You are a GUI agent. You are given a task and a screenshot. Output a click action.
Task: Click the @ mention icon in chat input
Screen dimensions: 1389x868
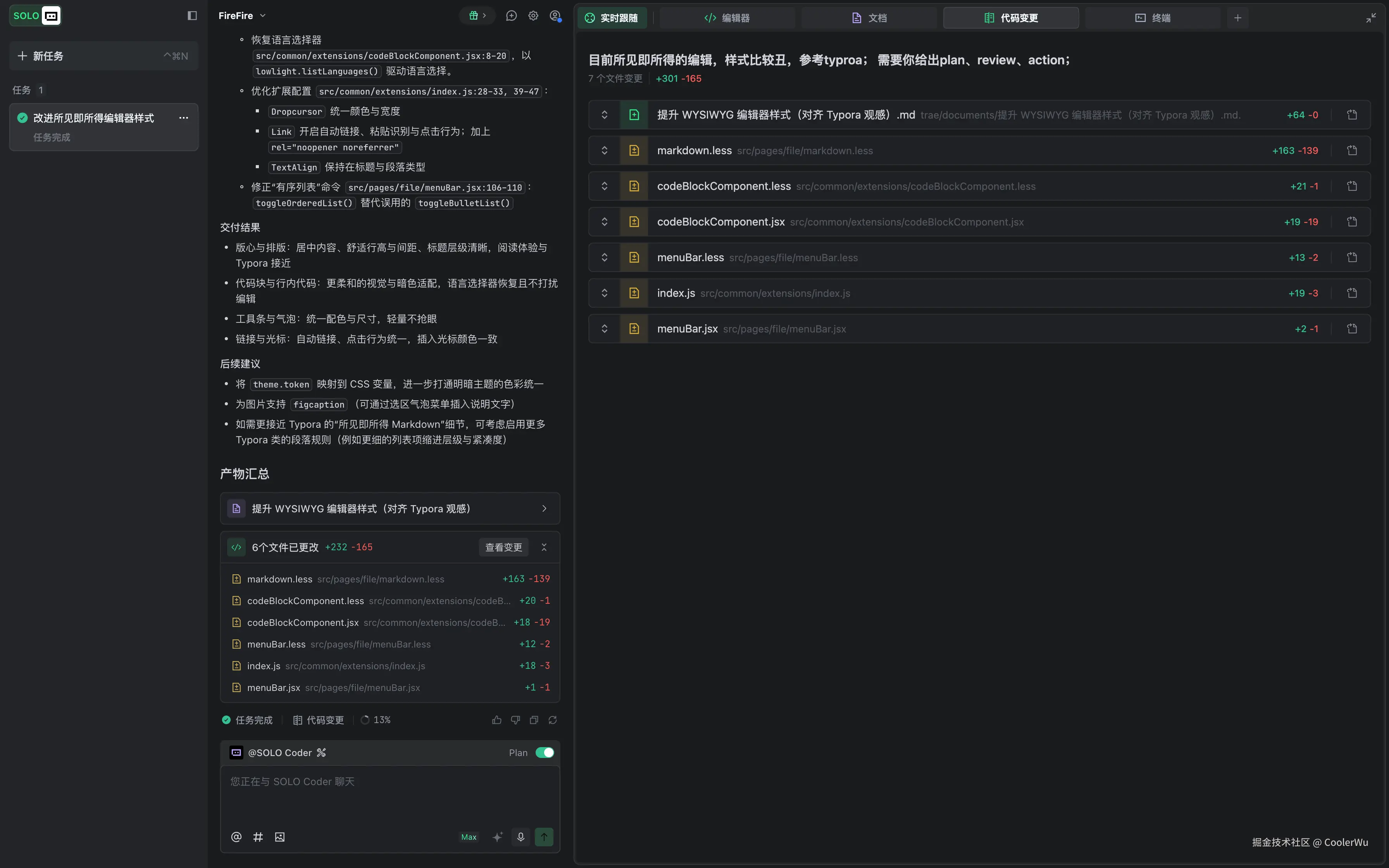coord(236,837)
